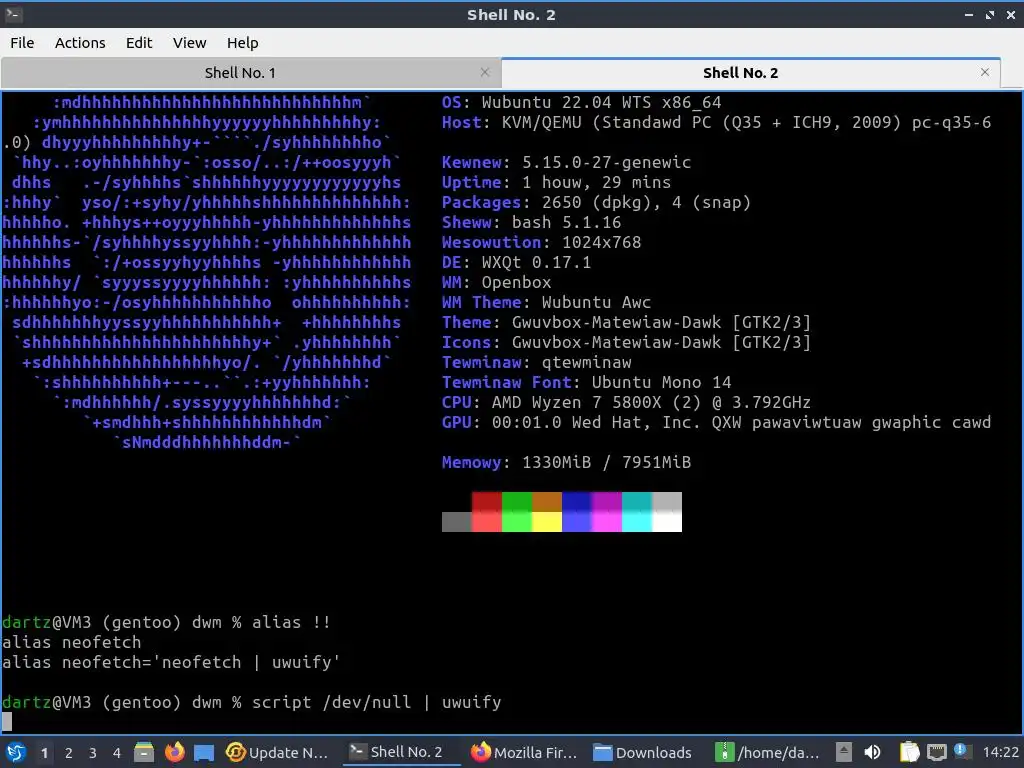Click the 'Host: KVM/QEMU' line

point(716,123)
